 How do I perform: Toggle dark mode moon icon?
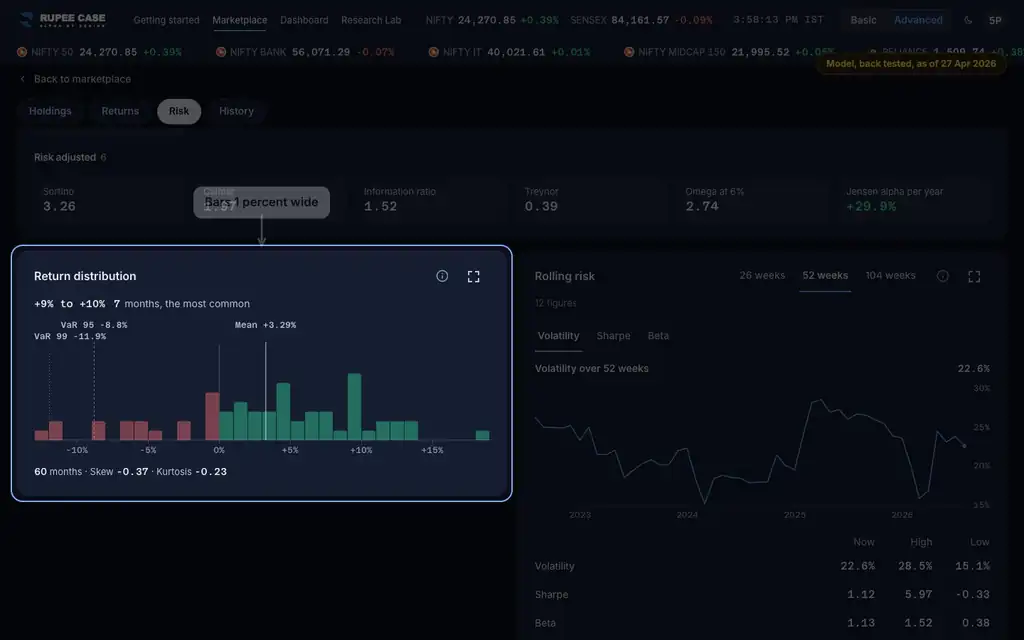click(968, 20)
